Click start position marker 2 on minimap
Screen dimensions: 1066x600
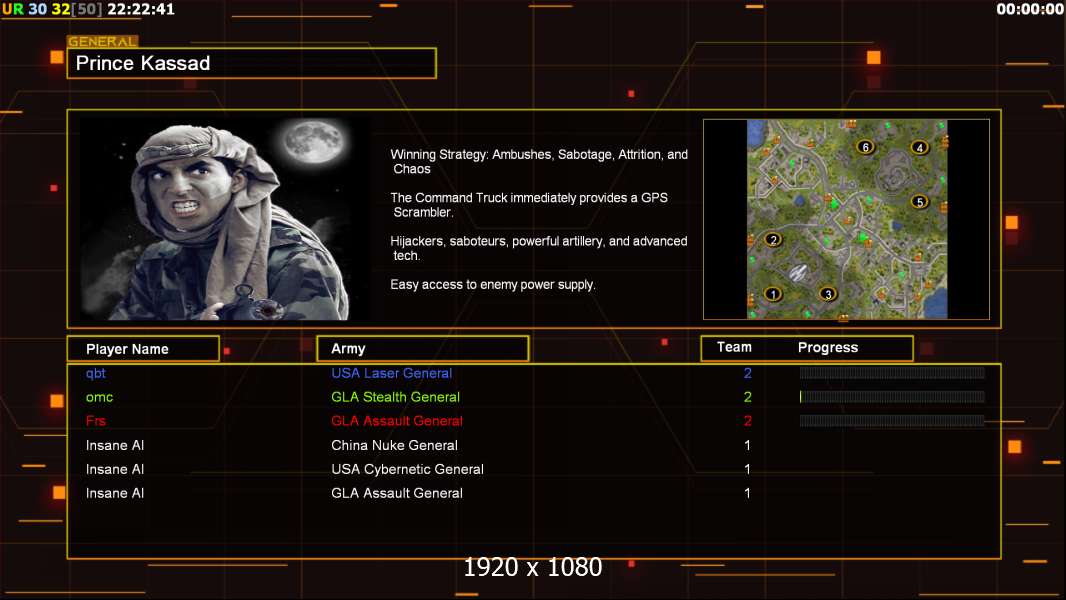pyautogui.click(x=772, y=239)
